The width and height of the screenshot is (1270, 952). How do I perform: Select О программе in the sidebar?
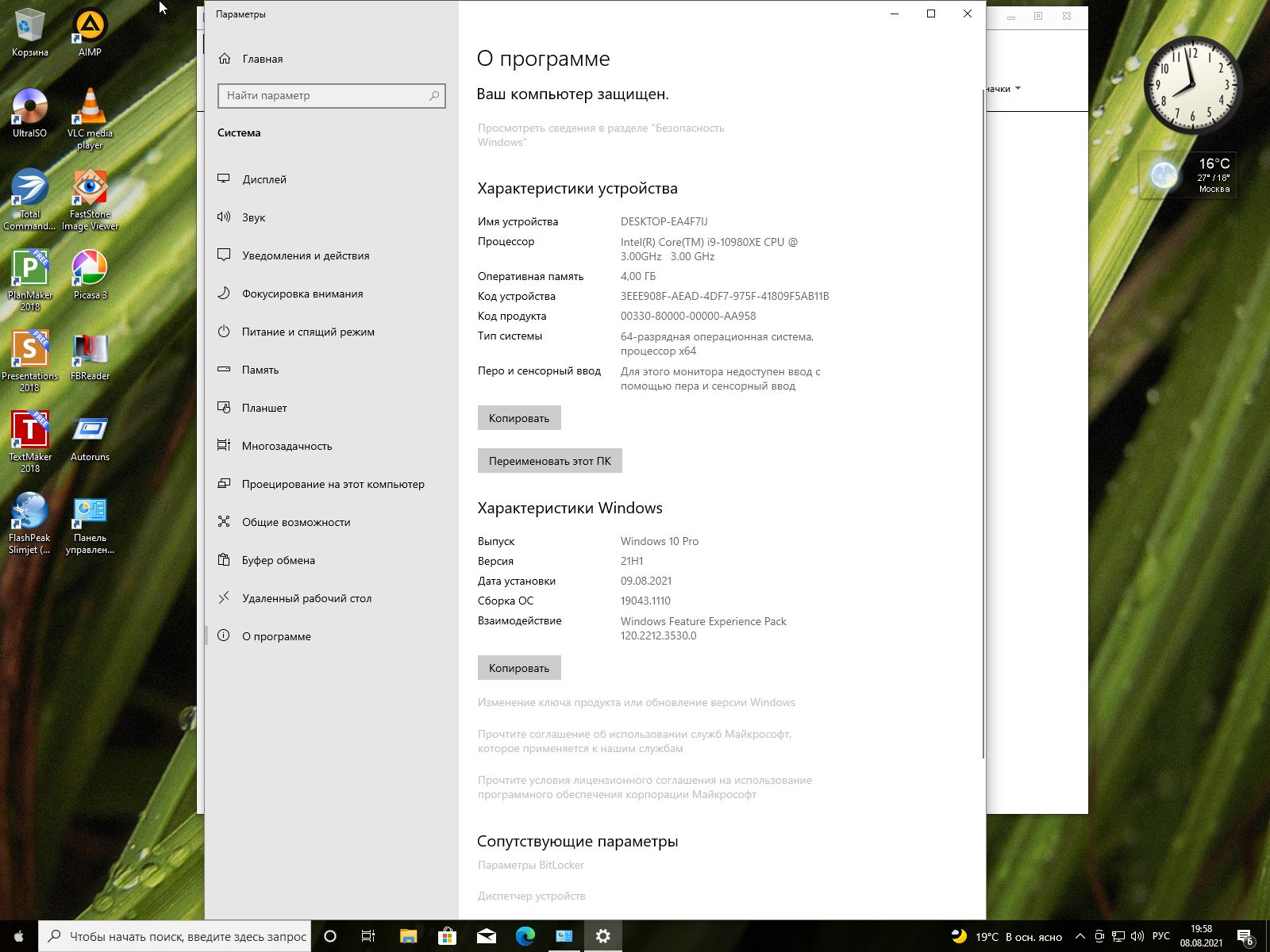click(332, 636)
